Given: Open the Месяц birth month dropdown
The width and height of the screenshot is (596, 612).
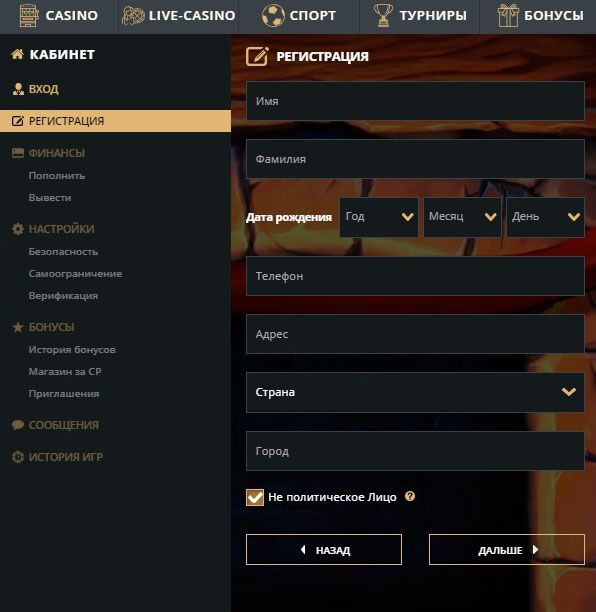Looking at the screenshot, I should 462,217.
